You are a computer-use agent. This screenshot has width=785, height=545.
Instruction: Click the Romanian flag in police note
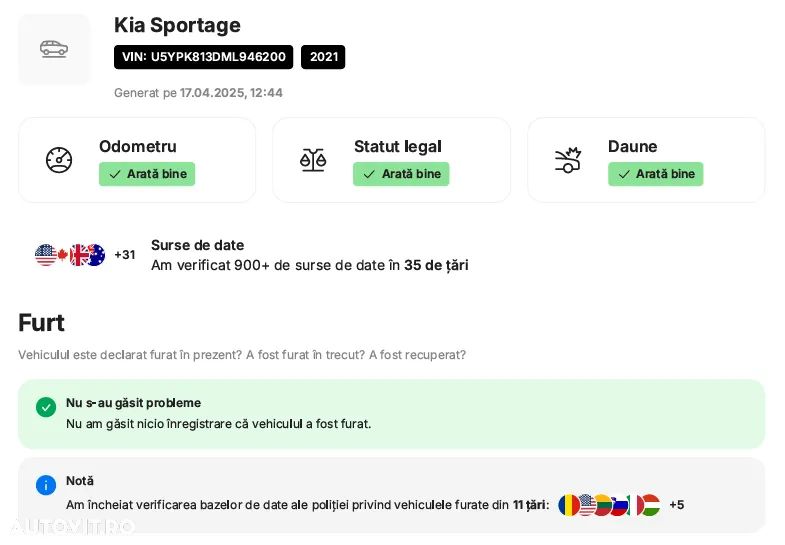tap(568, 505)
